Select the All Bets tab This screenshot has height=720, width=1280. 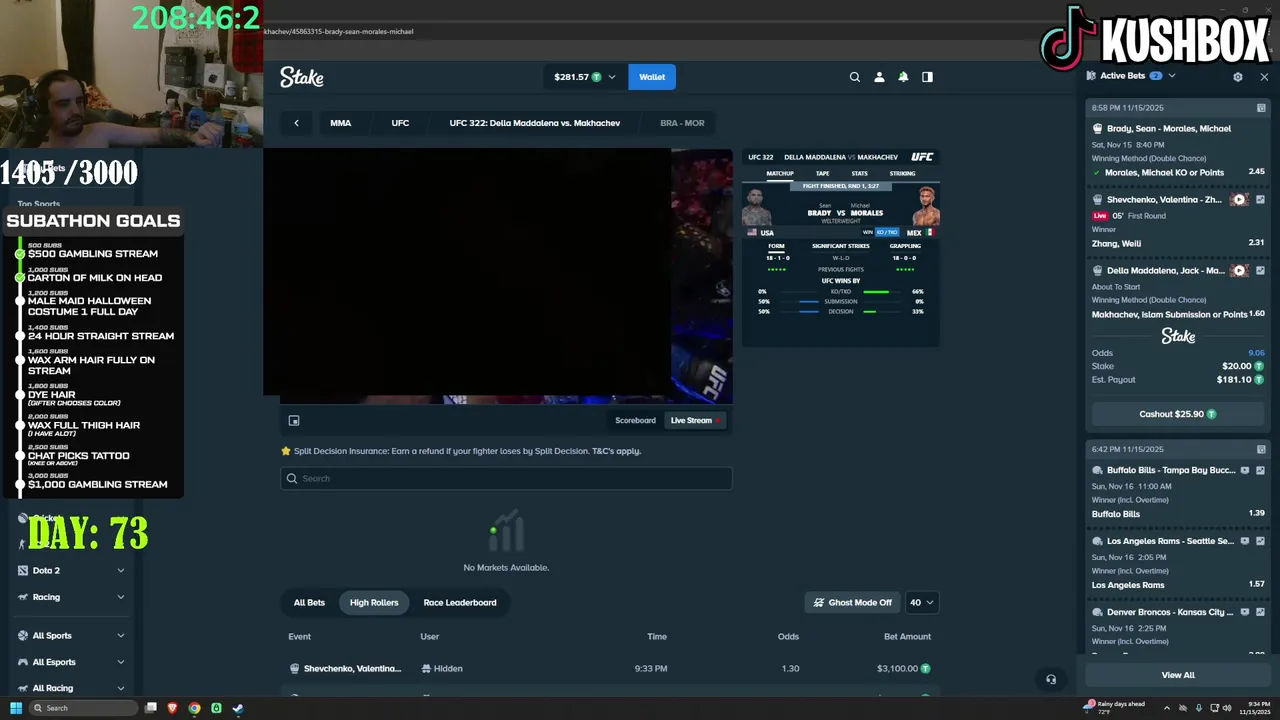tap(309, 602)
